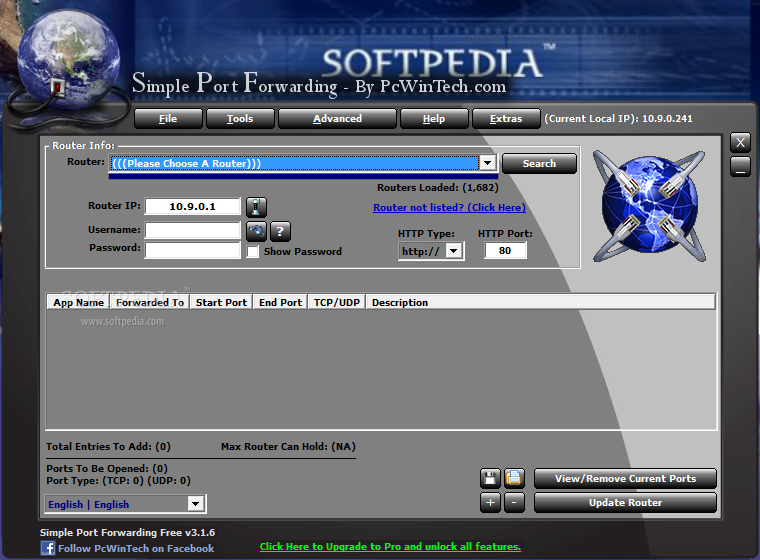Click the HTTP Port input field
The height and width of the screenshot is (560, 760).
505,251
